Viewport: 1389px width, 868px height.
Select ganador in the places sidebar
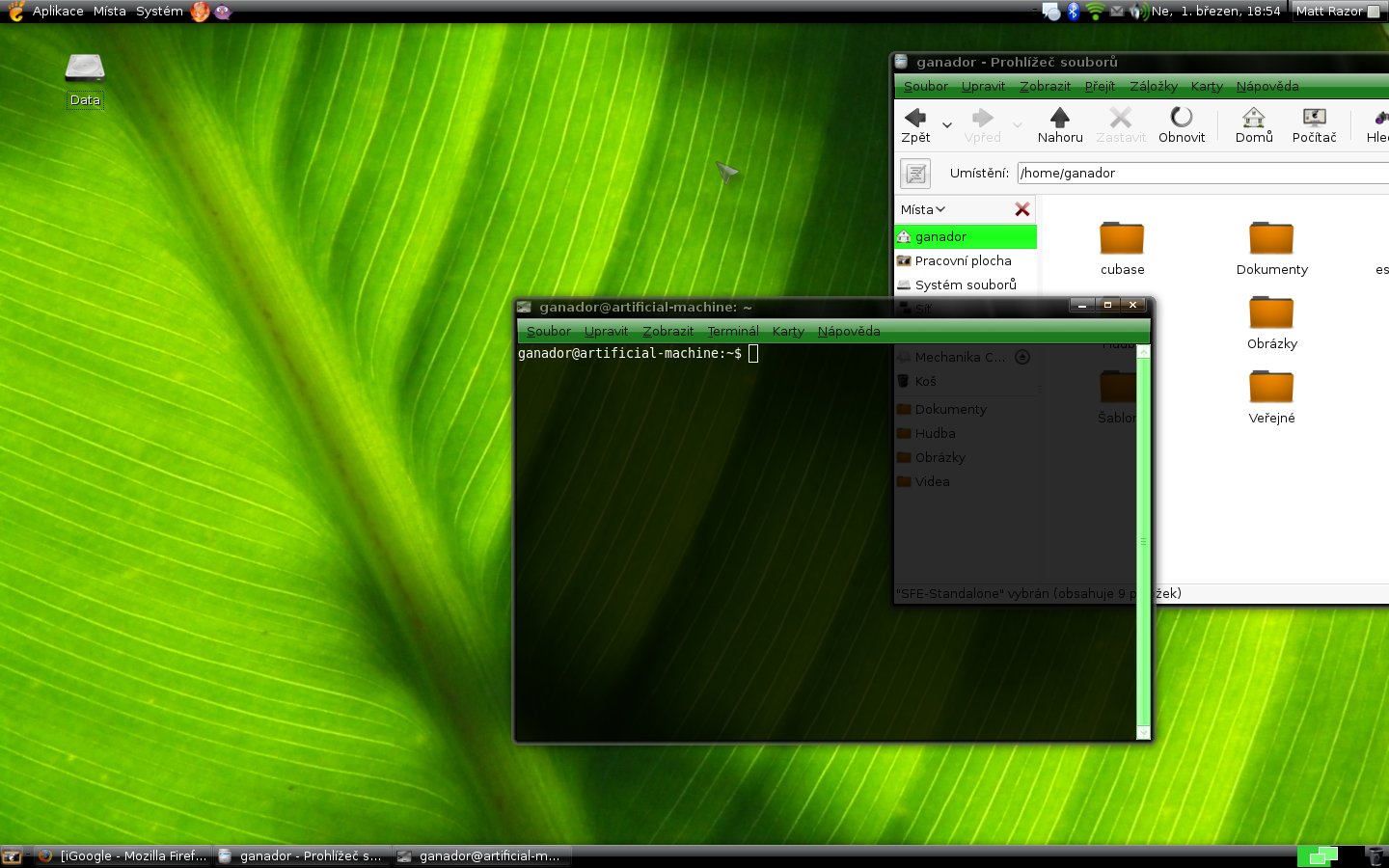(x=966, y=236)
